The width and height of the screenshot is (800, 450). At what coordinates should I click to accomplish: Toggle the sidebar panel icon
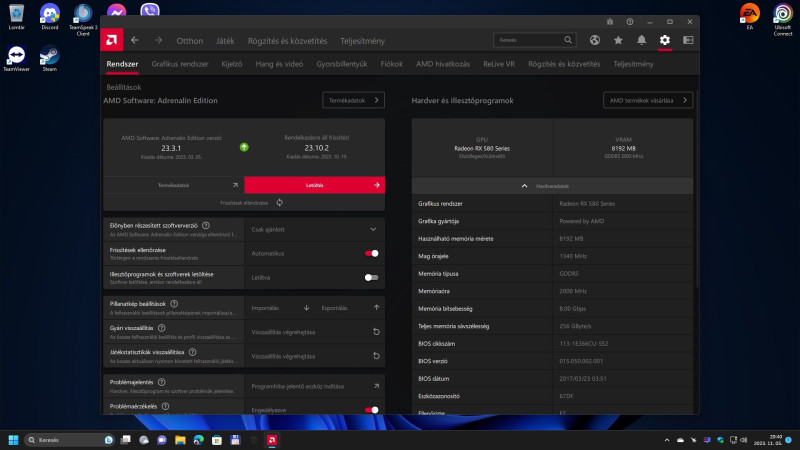[x=688, y=40]
